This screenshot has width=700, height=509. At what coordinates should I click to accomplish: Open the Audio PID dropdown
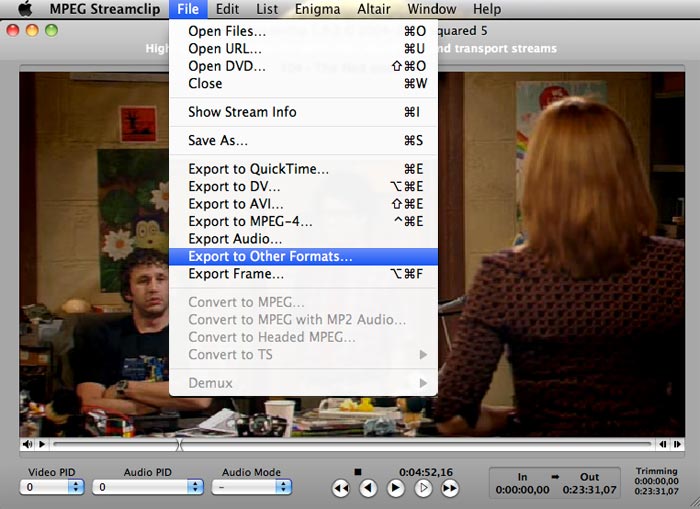pos(148,487)
